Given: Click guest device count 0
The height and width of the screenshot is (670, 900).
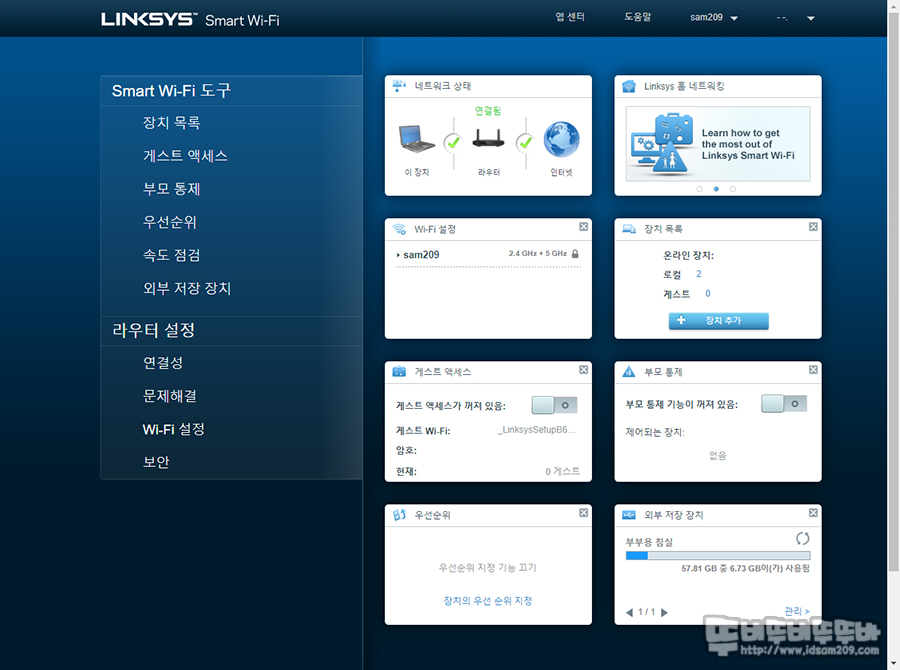Looking at the screenshot, I should coord(708,293).
